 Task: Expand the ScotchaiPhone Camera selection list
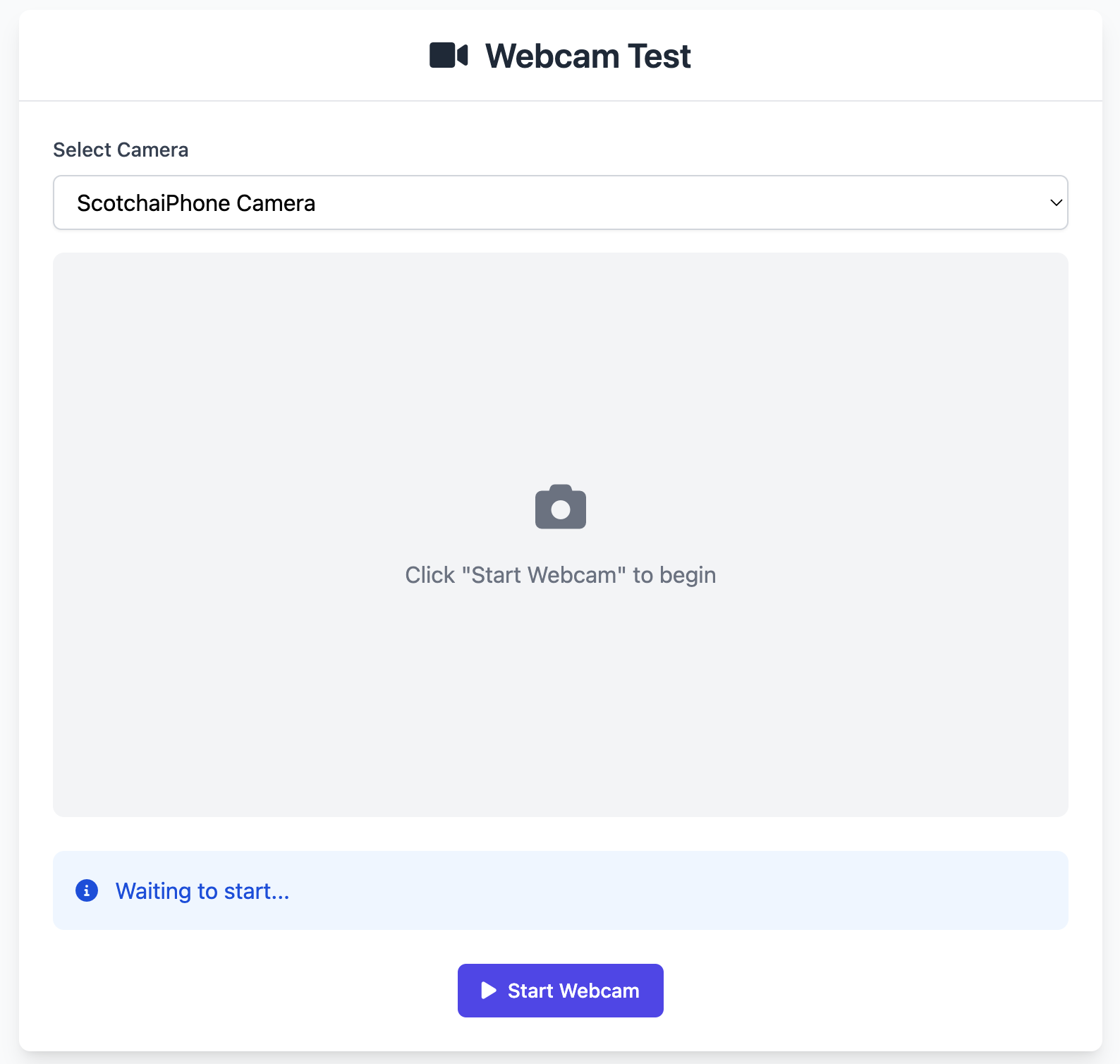point(560,202)
